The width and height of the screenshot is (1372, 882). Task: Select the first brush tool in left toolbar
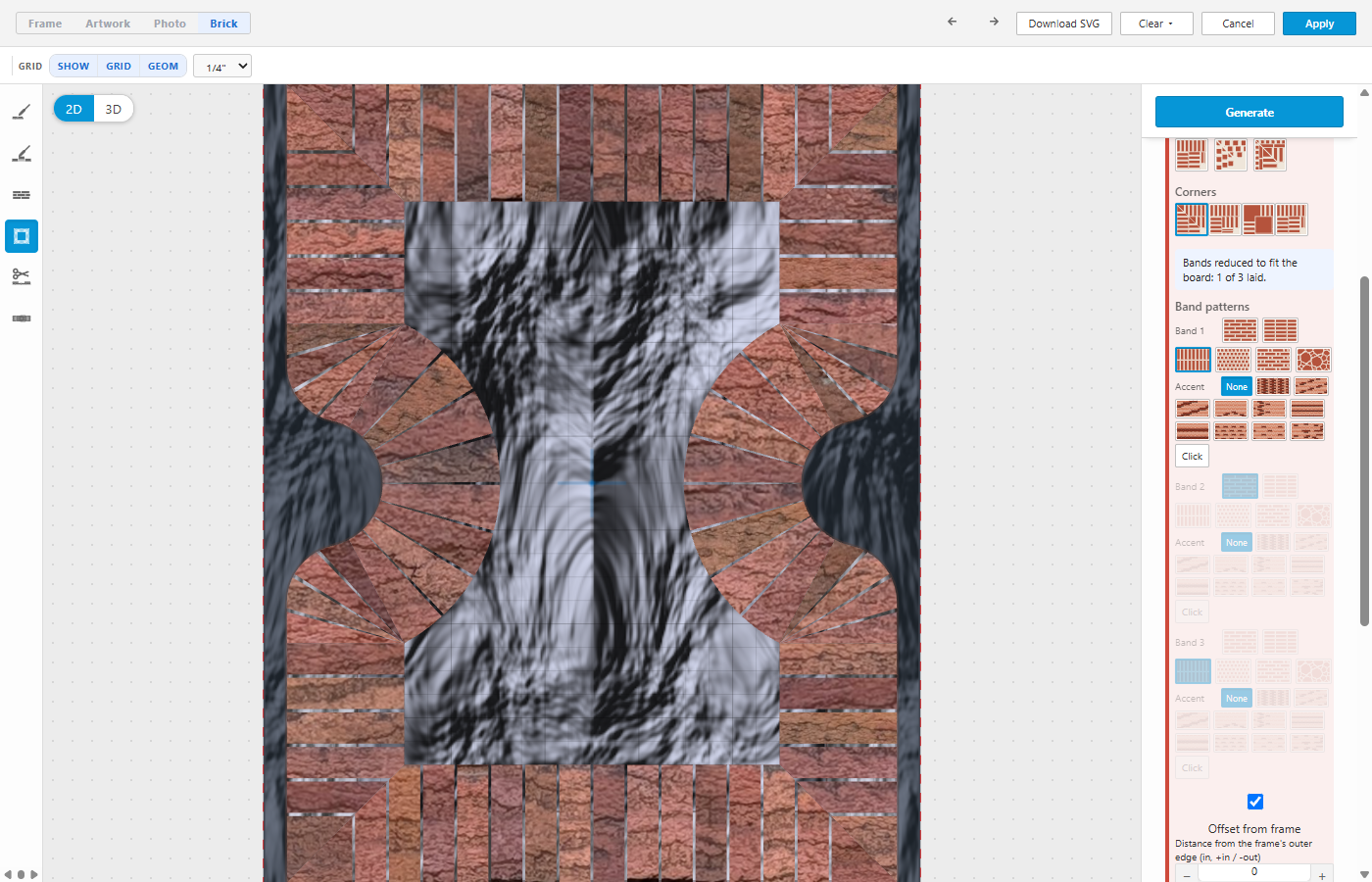(22, 113)
